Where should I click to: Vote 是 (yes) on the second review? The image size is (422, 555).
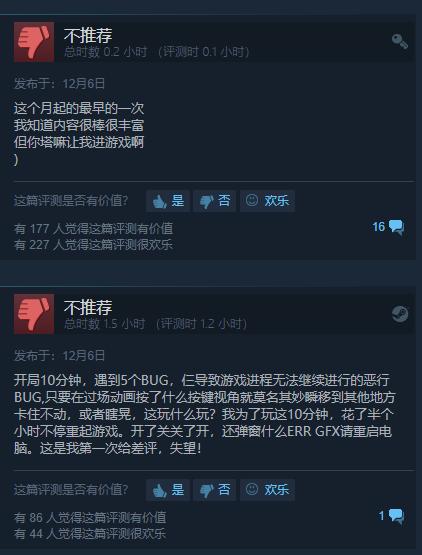[x=168, y=490]
